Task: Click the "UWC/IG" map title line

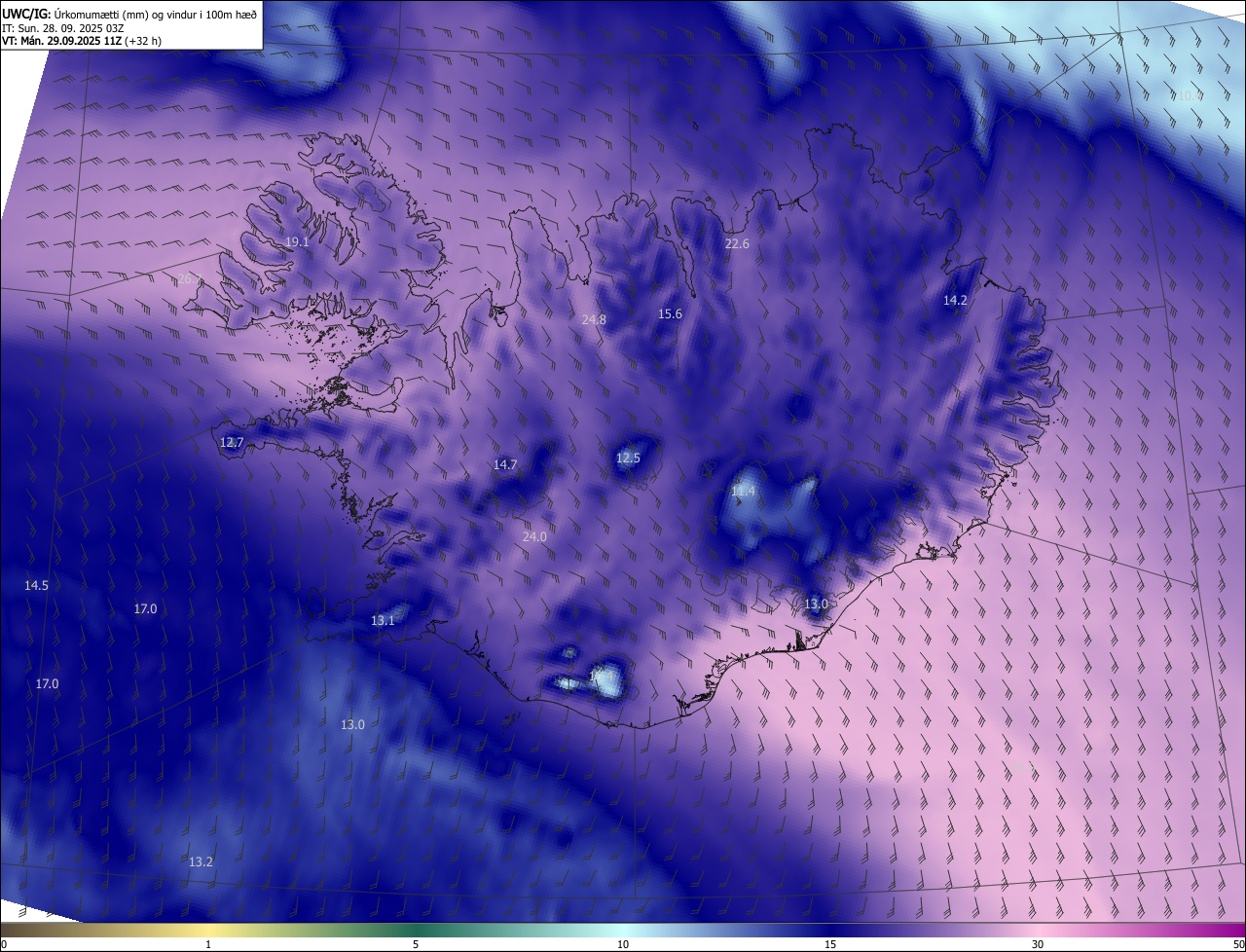Action: pos(129,13)
